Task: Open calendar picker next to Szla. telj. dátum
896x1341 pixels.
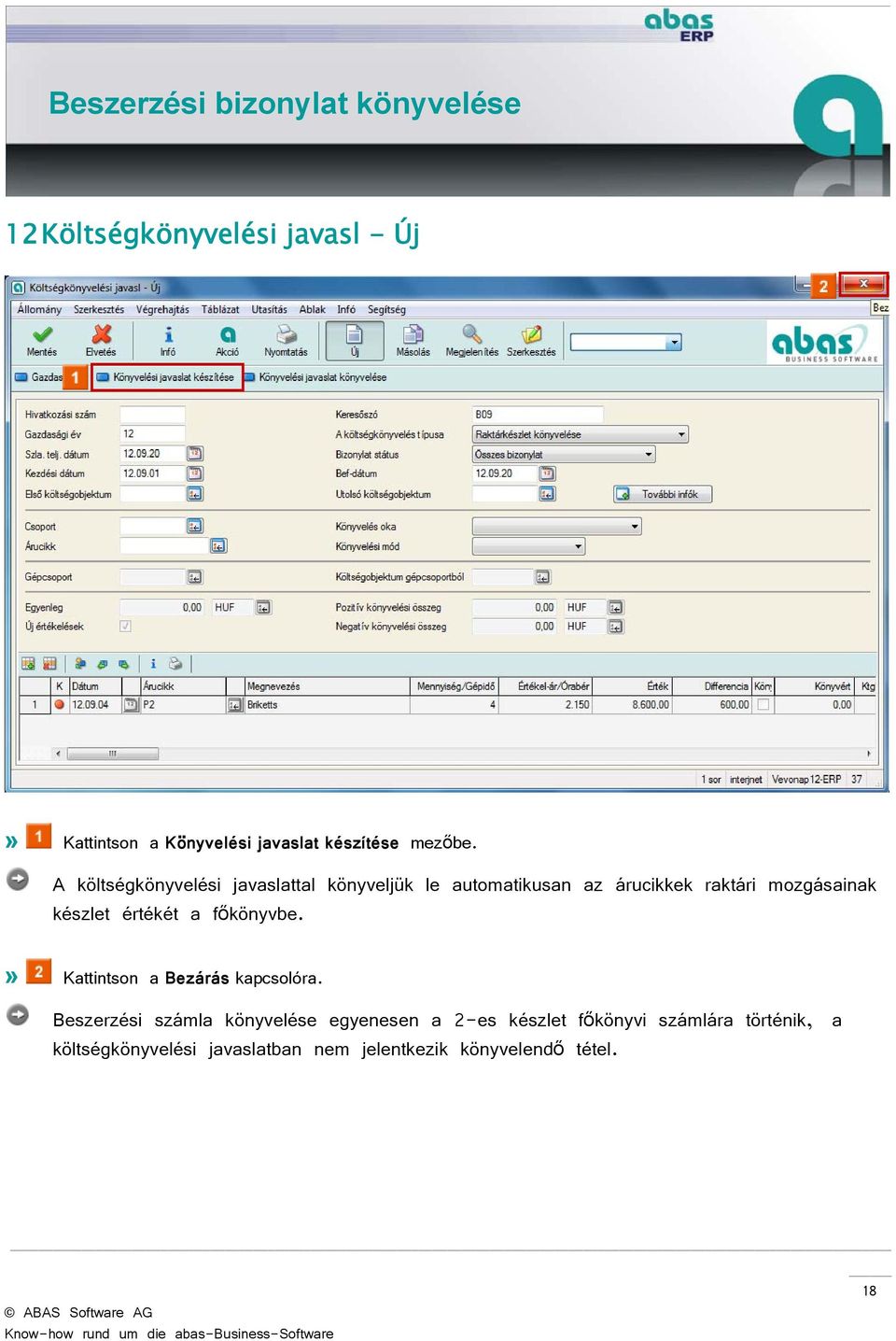Action: point(195,454)
